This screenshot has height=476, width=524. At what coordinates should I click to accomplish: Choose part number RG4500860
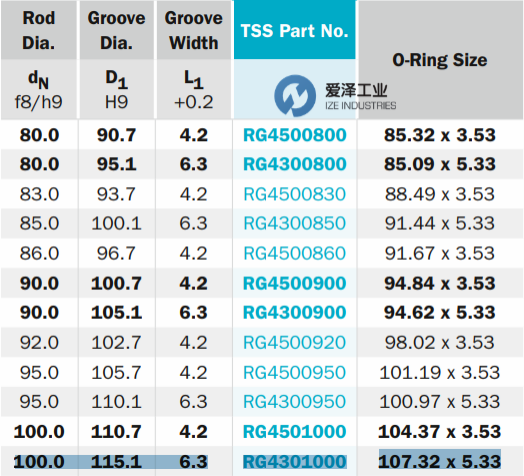click(295, 253)
